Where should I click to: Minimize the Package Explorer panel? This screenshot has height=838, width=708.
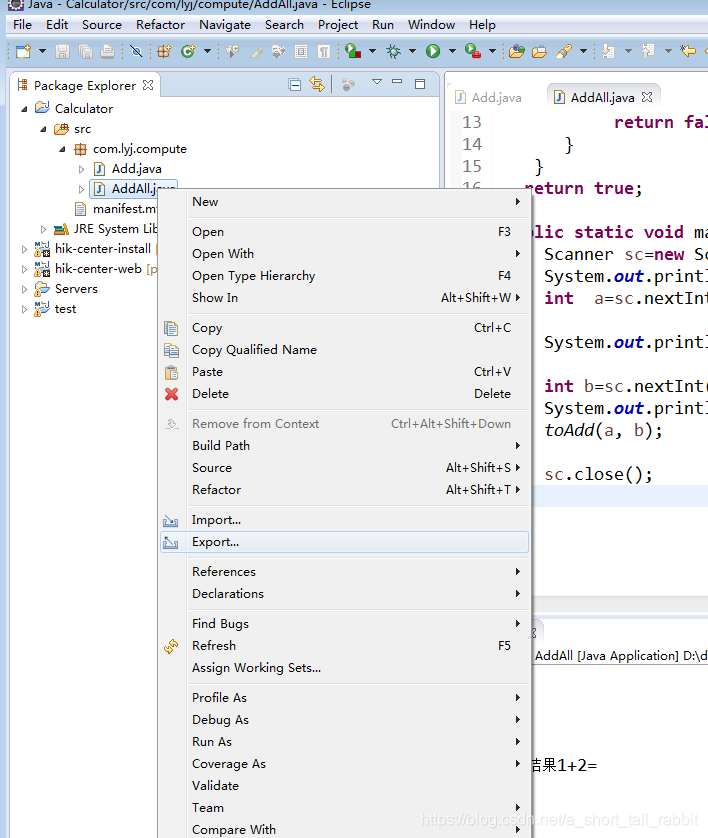point(397,82)
